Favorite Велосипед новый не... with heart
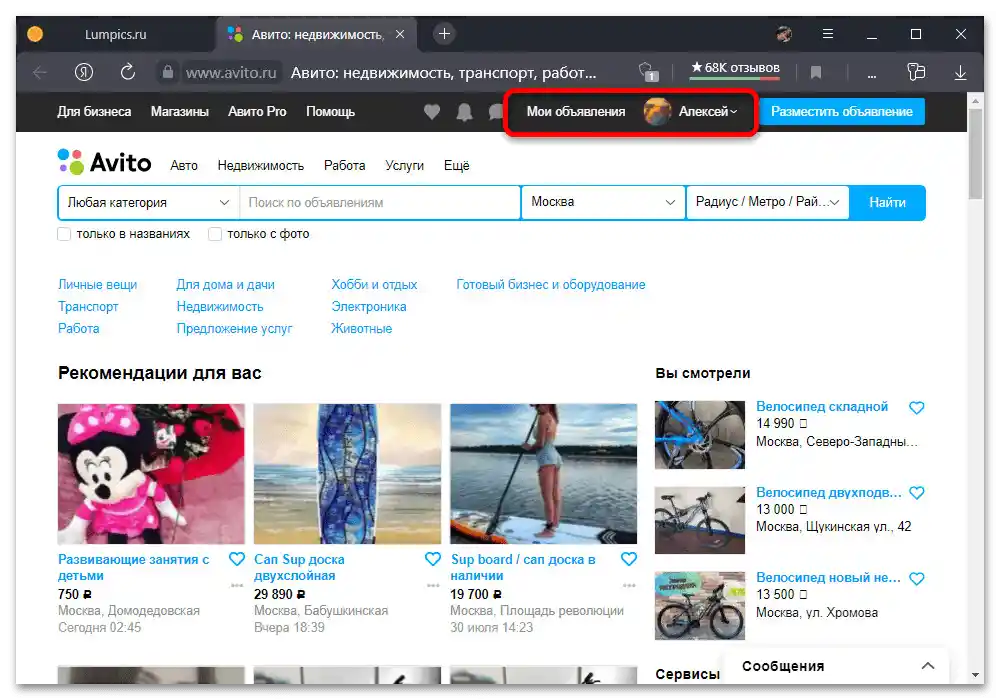1000x700 pixels. [x=916, y=579]
